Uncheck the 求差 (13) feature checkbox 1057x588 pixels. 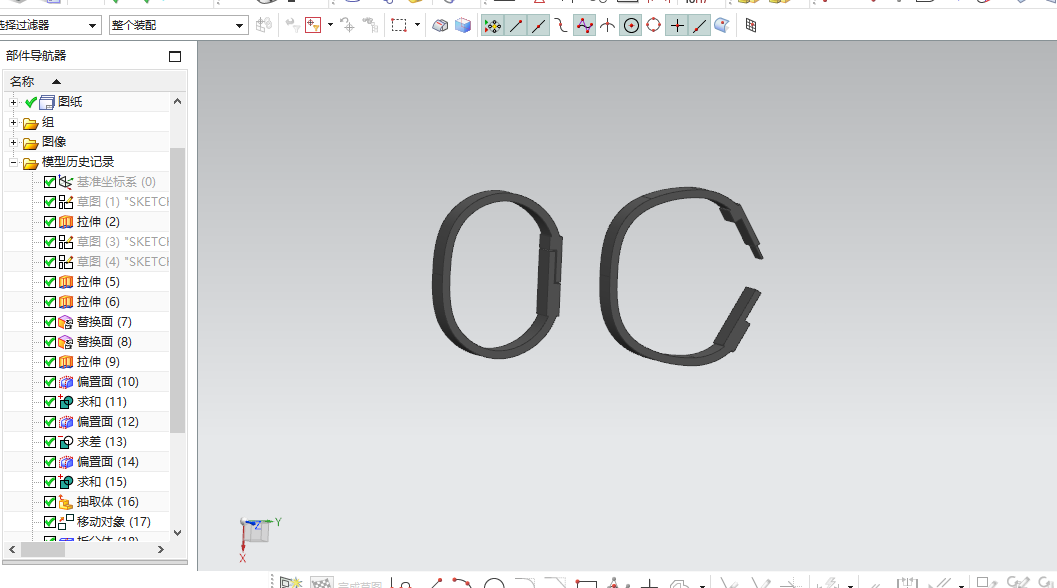50,442
